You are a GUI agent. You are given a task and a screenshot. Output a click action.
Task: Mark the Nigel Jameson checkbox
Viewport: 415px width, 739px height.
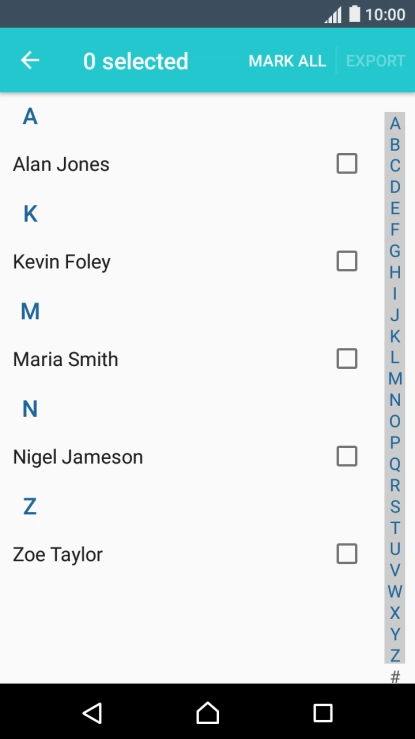(x=347, y=456)
